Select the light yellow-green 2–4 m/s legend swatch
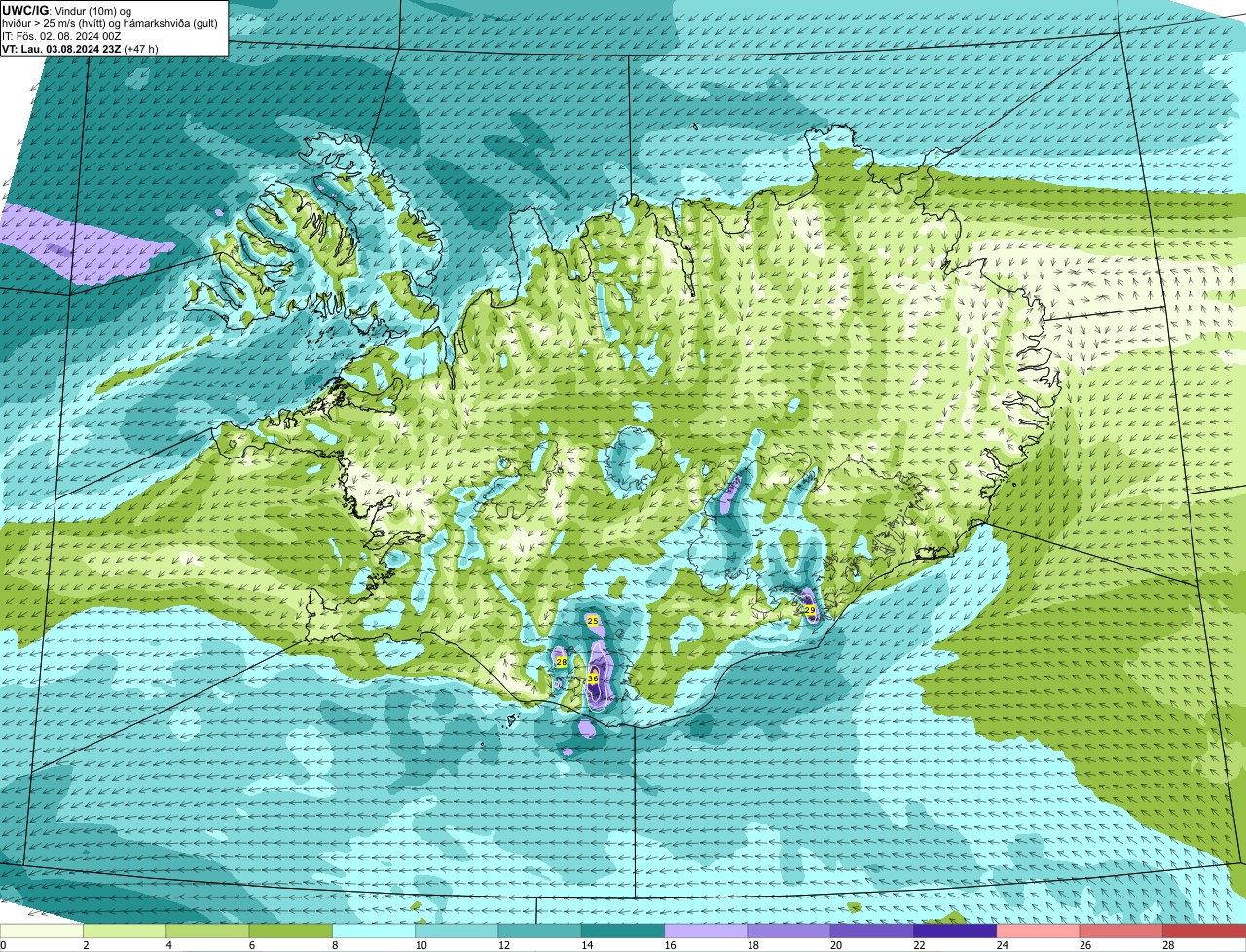The width and height of the screenshot is (1246, 952). (125, 932)
